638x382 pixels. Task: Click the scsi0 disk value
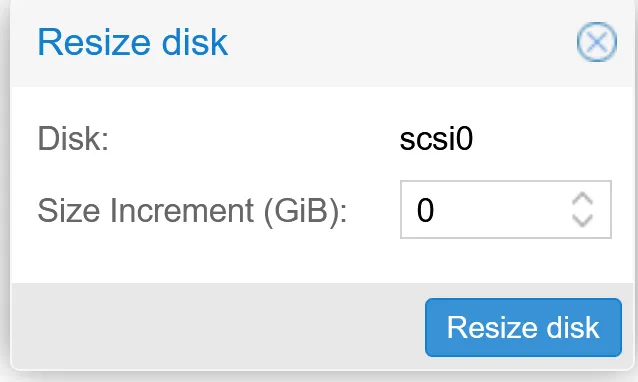click(436, 139)
